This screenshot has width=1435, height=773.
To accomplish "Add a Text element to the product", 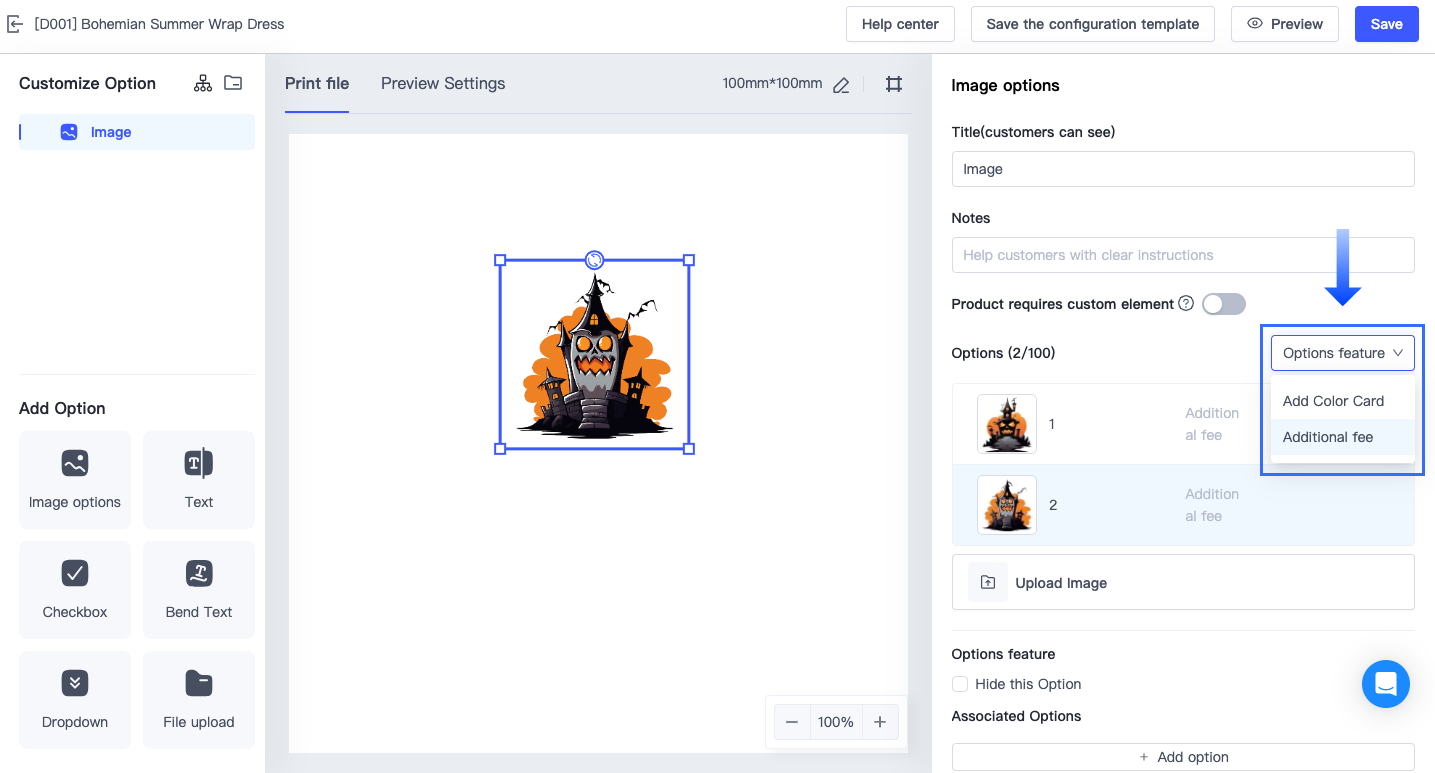I will tap(198, 480).
